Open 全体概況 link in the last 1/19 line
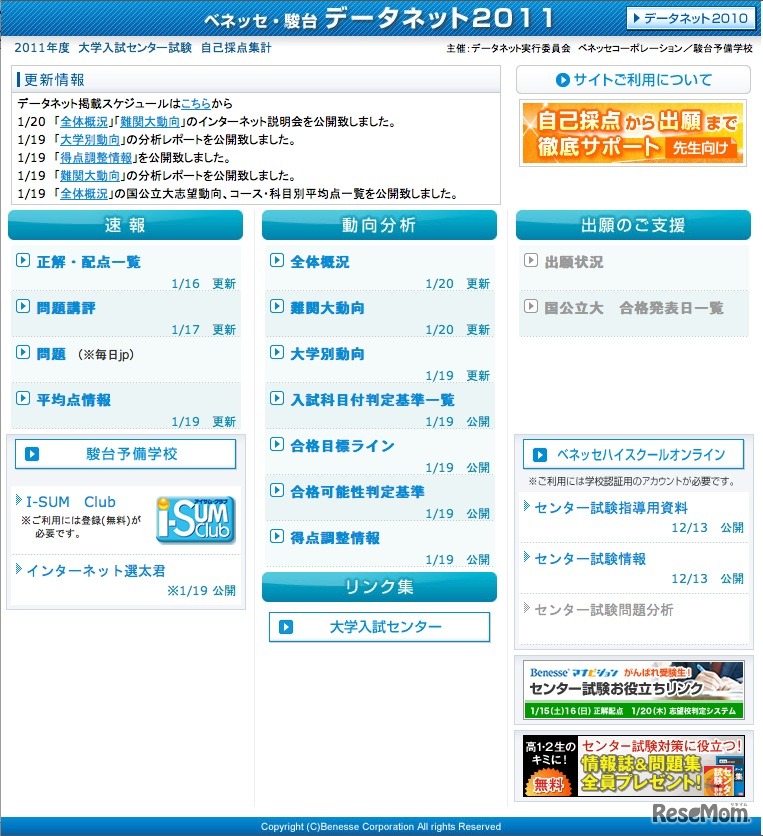Screen dimensions: 763x836 [x=84, y=194]
